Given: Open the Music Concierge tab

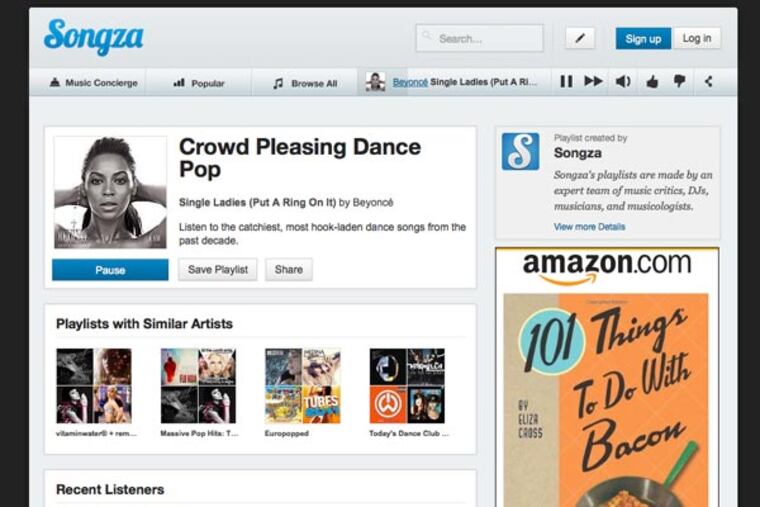Looking at the screenshot, I should click(x=94, y=83).
